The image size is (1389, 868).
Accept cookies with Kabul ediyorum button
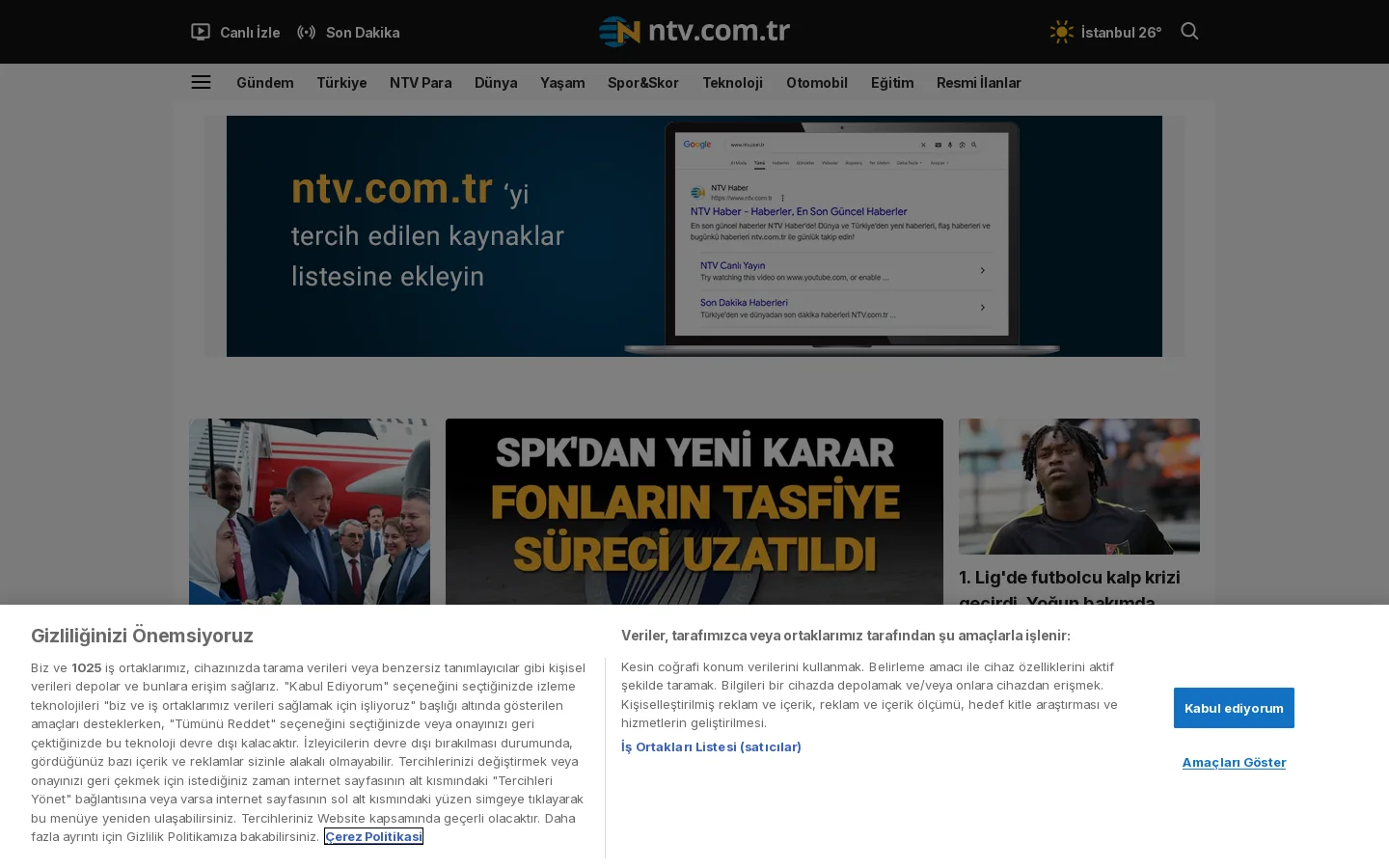click(x=1234, y=708)
